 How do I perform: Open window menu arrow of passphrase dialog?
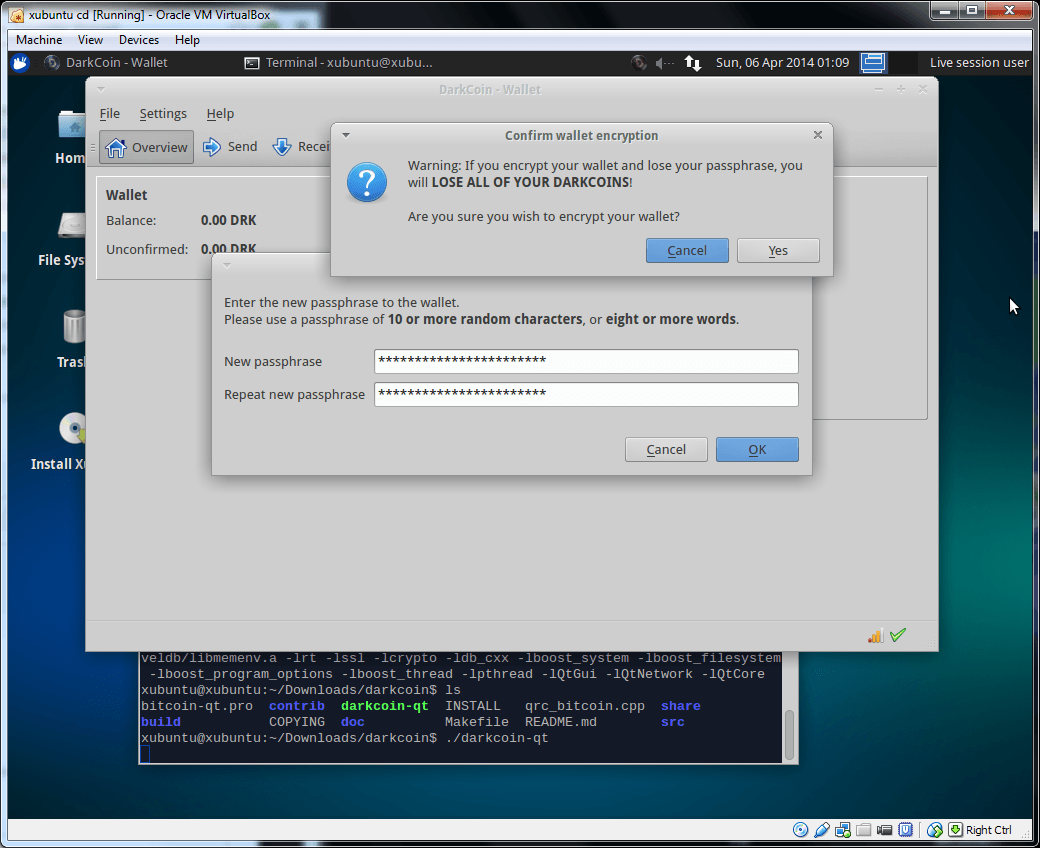pyautogui.click(x=226, y=265)
